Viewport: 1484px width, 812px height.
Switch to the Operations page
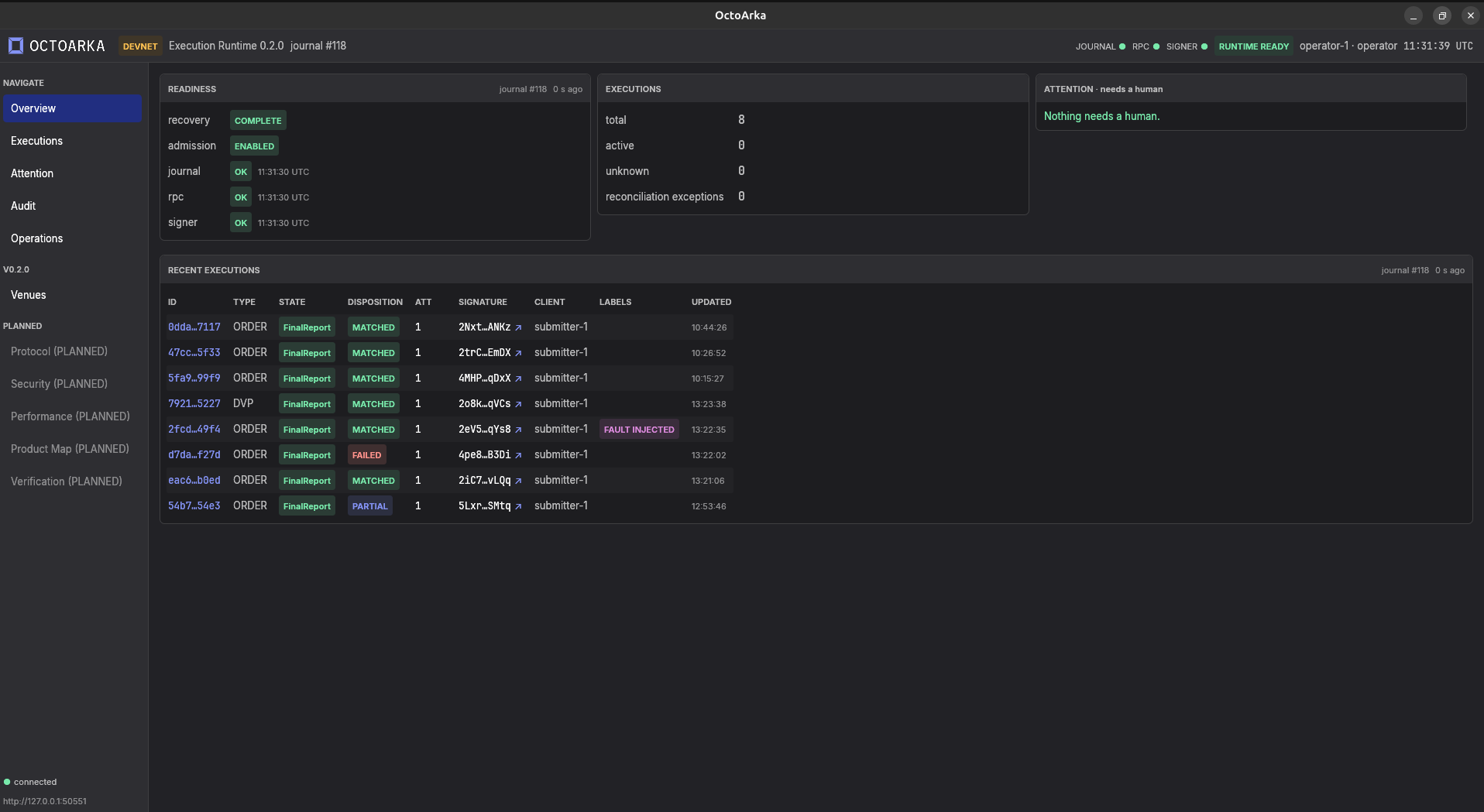(72, 238)
